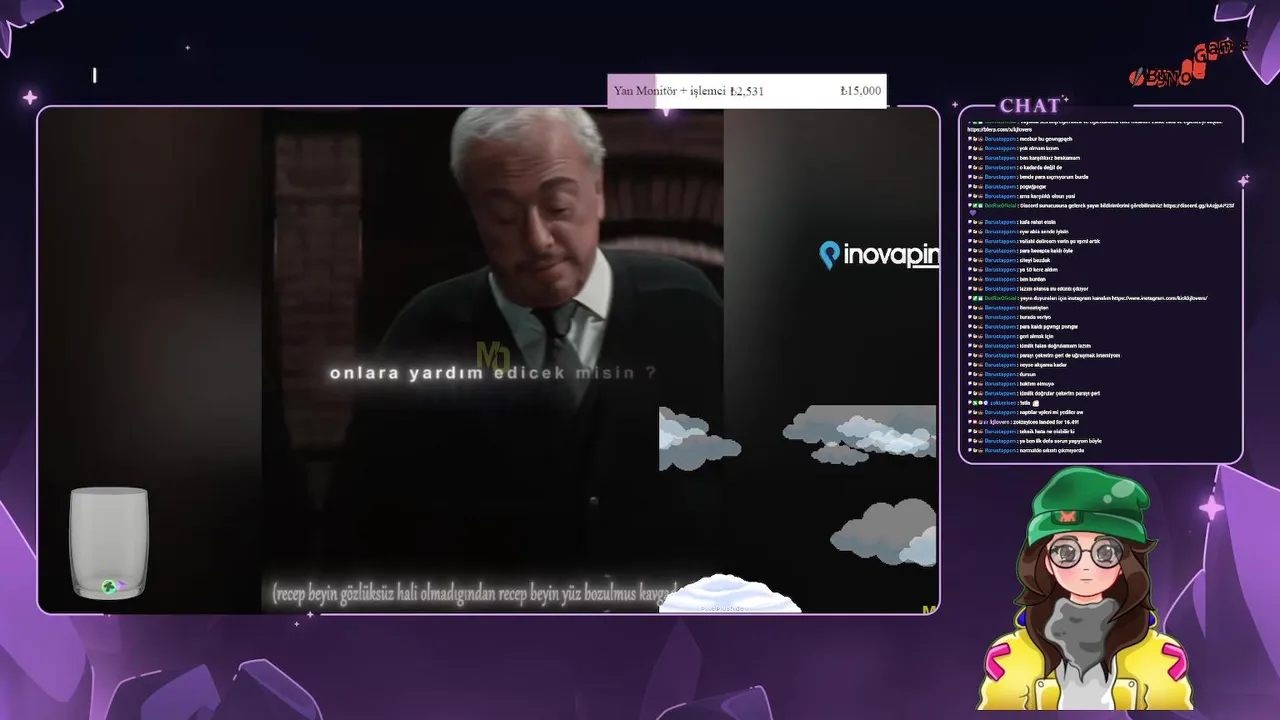The height and width of the screenshot is (720, 1280).
Task: Click chat message 'neyse akşama kadar'
Action: click(1043, 365)
